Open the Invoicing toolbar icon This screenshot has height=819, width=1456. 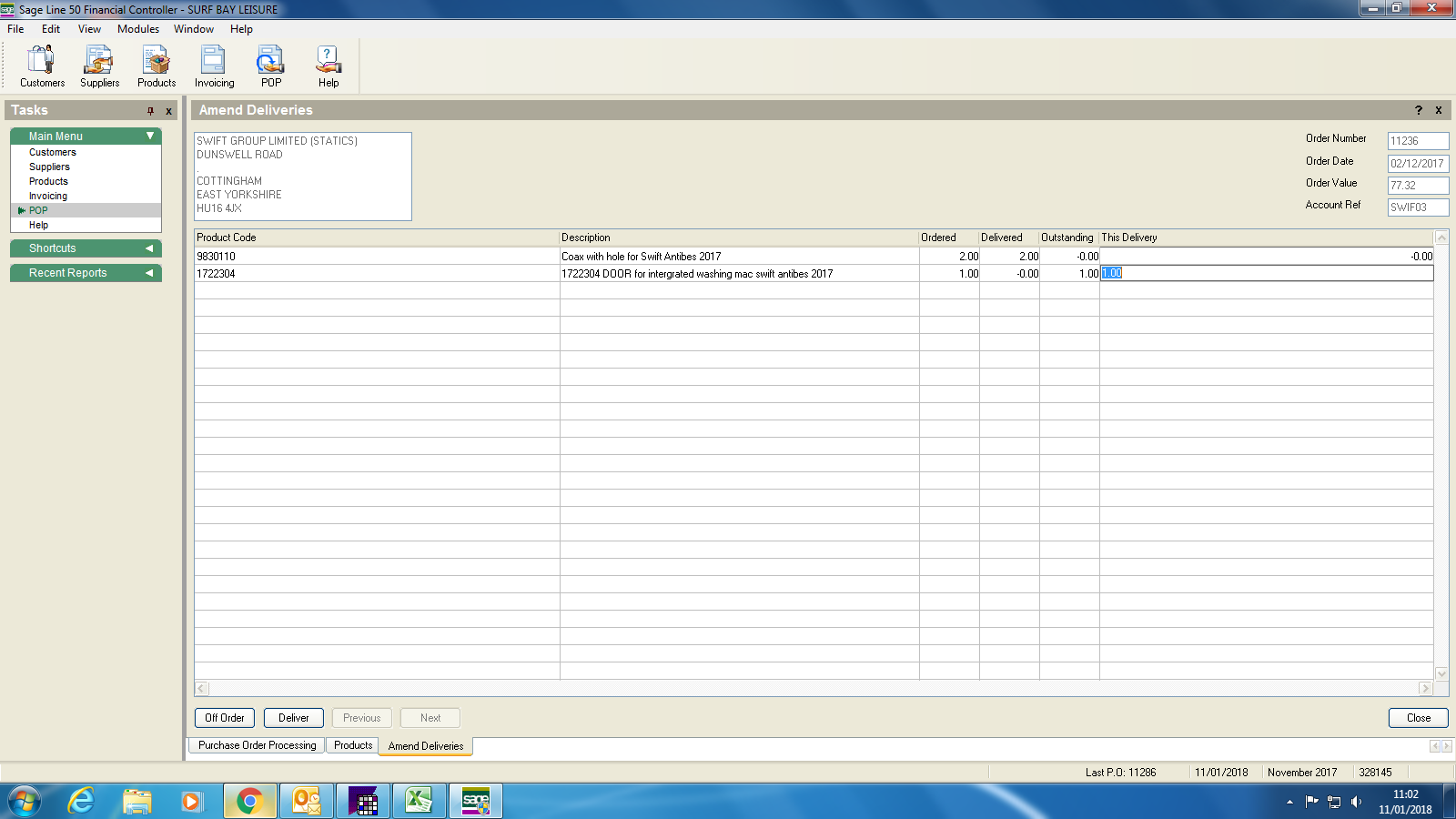coord(214,66)
